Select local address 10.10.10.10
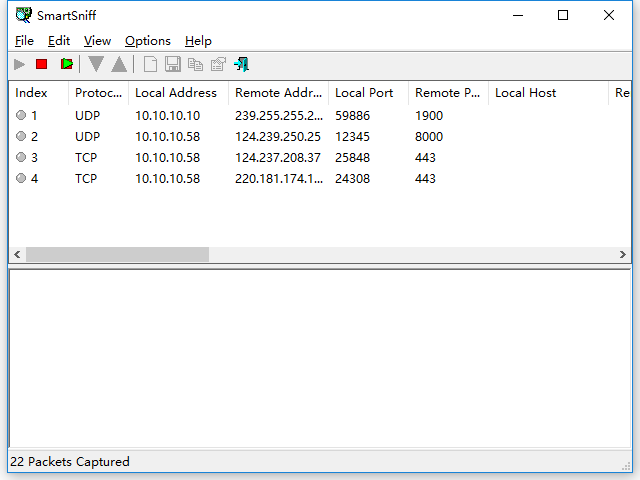Viewport: 640px width, 480px height. coord(167,116)
